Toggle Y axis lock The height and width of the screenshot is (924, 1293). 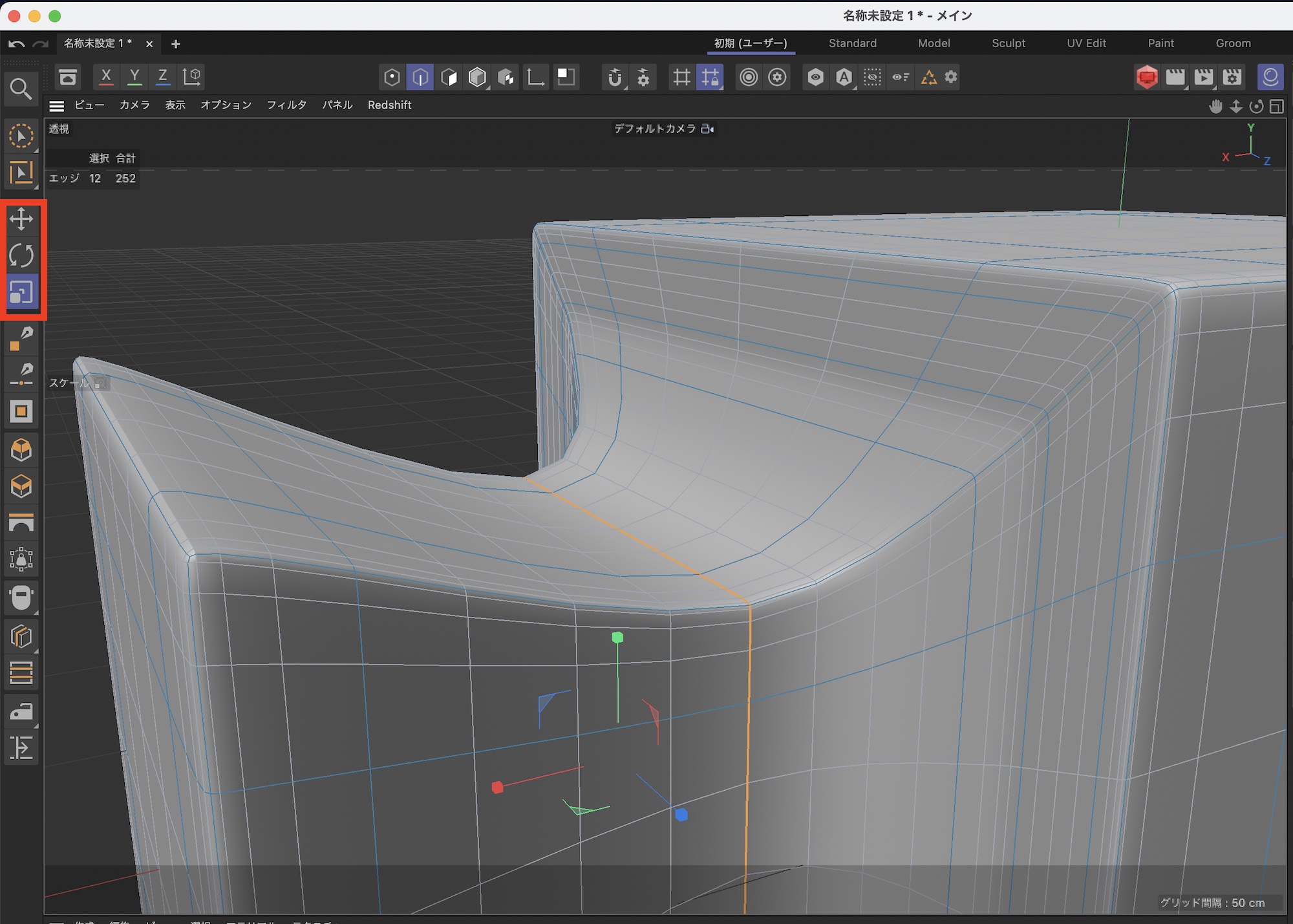[134, 77]
